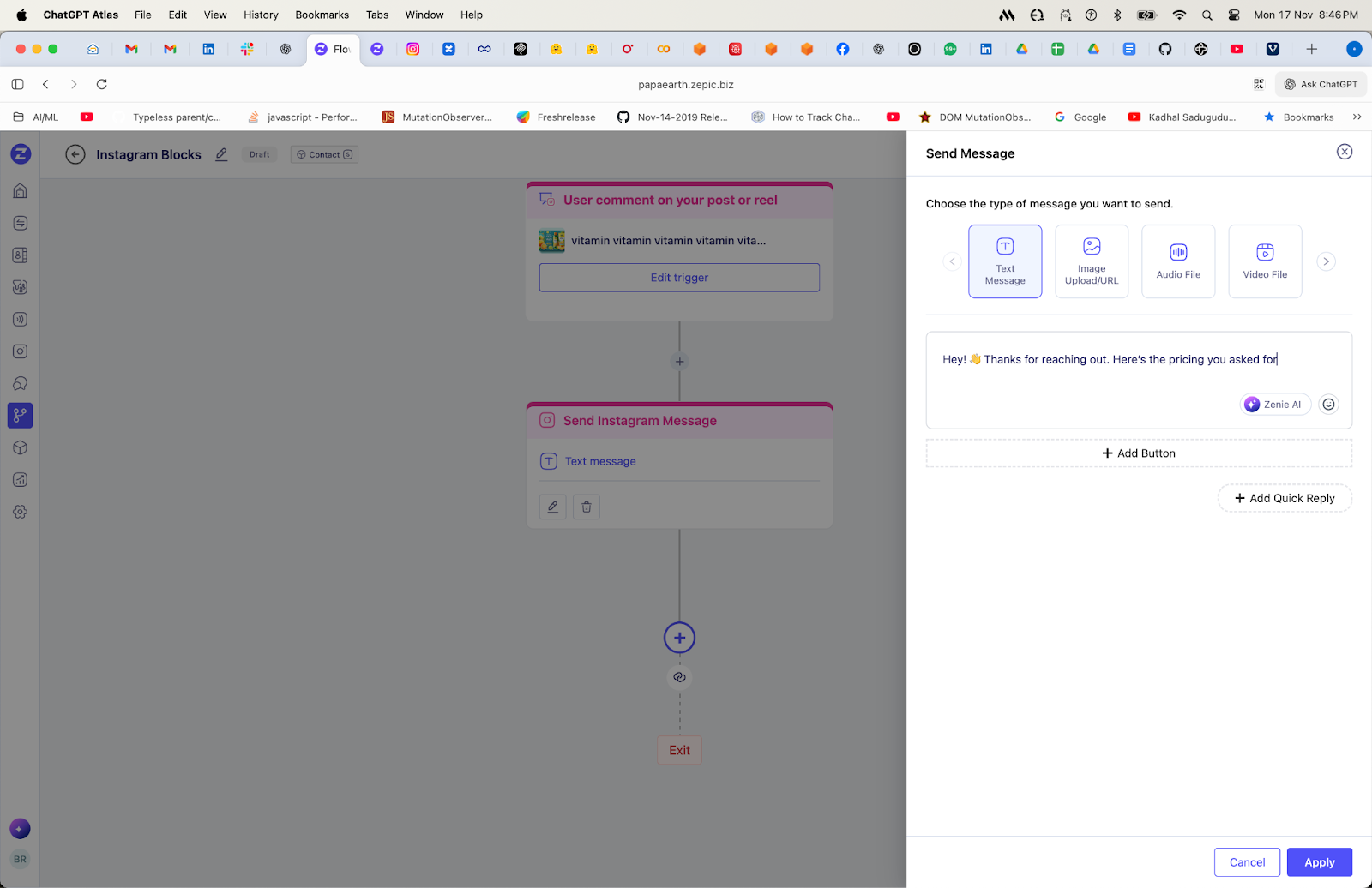Open the contacts book icon in the sidebar
Viewport: 1372px width, 888px height.
click(x=21, y=255)
